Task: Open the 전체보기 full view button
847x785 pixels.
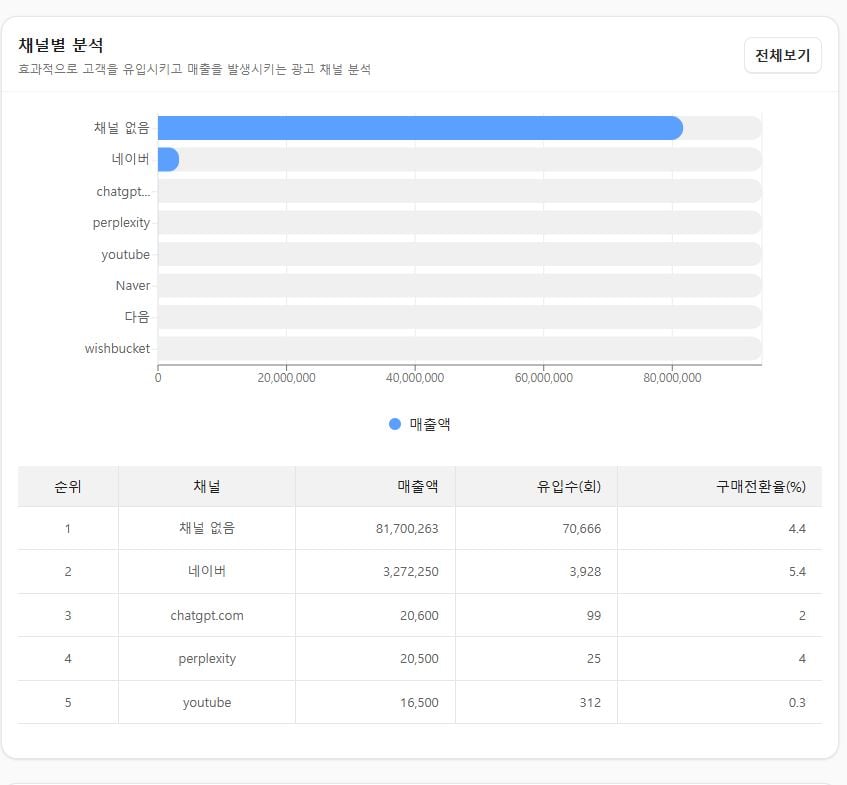Action: point(782,55)
